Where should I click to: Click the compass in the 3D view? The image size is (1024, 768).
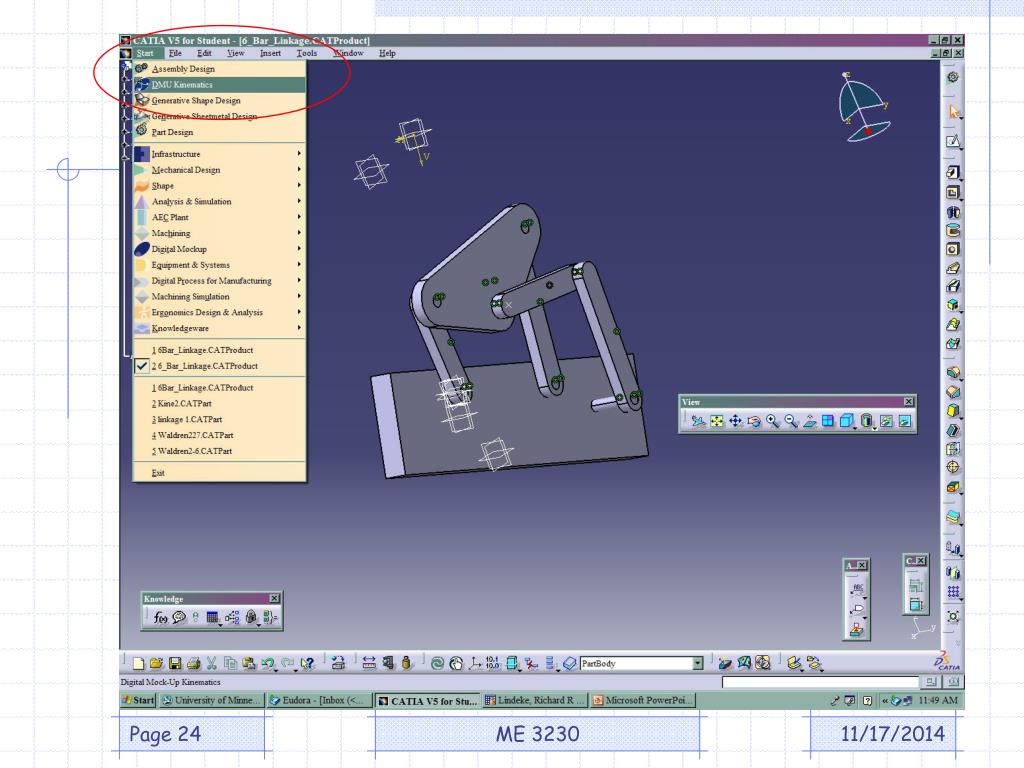(x=863, y=107)
